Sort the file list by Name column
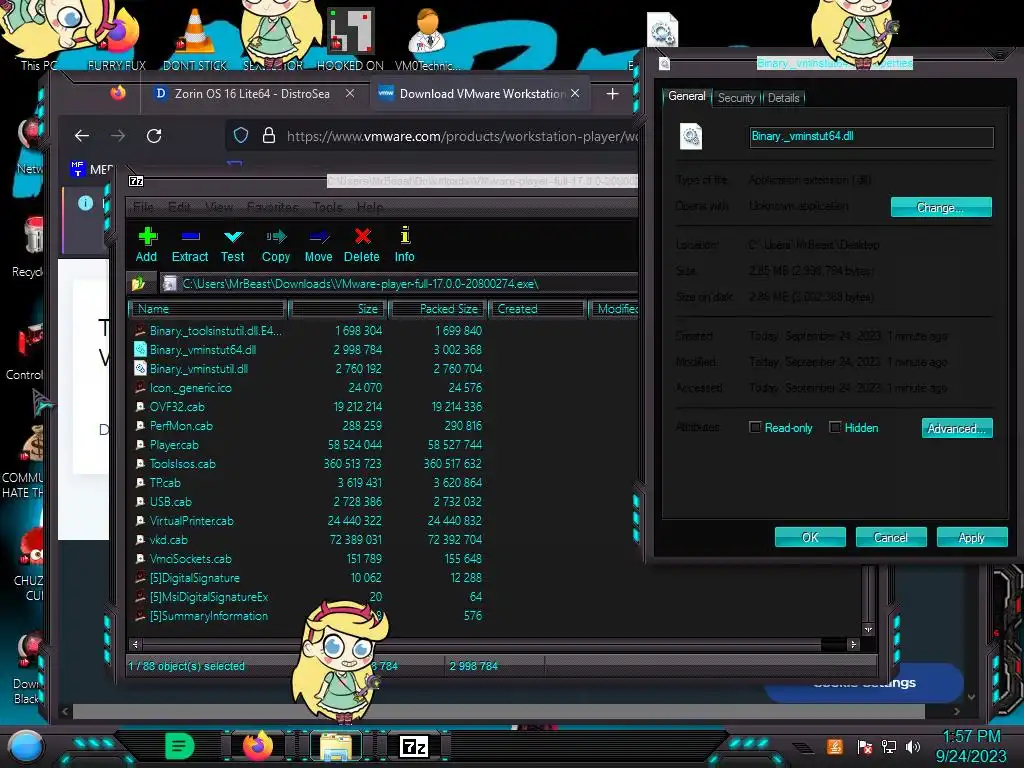Viewport: 1024px width, 768px height. point(208,309)
